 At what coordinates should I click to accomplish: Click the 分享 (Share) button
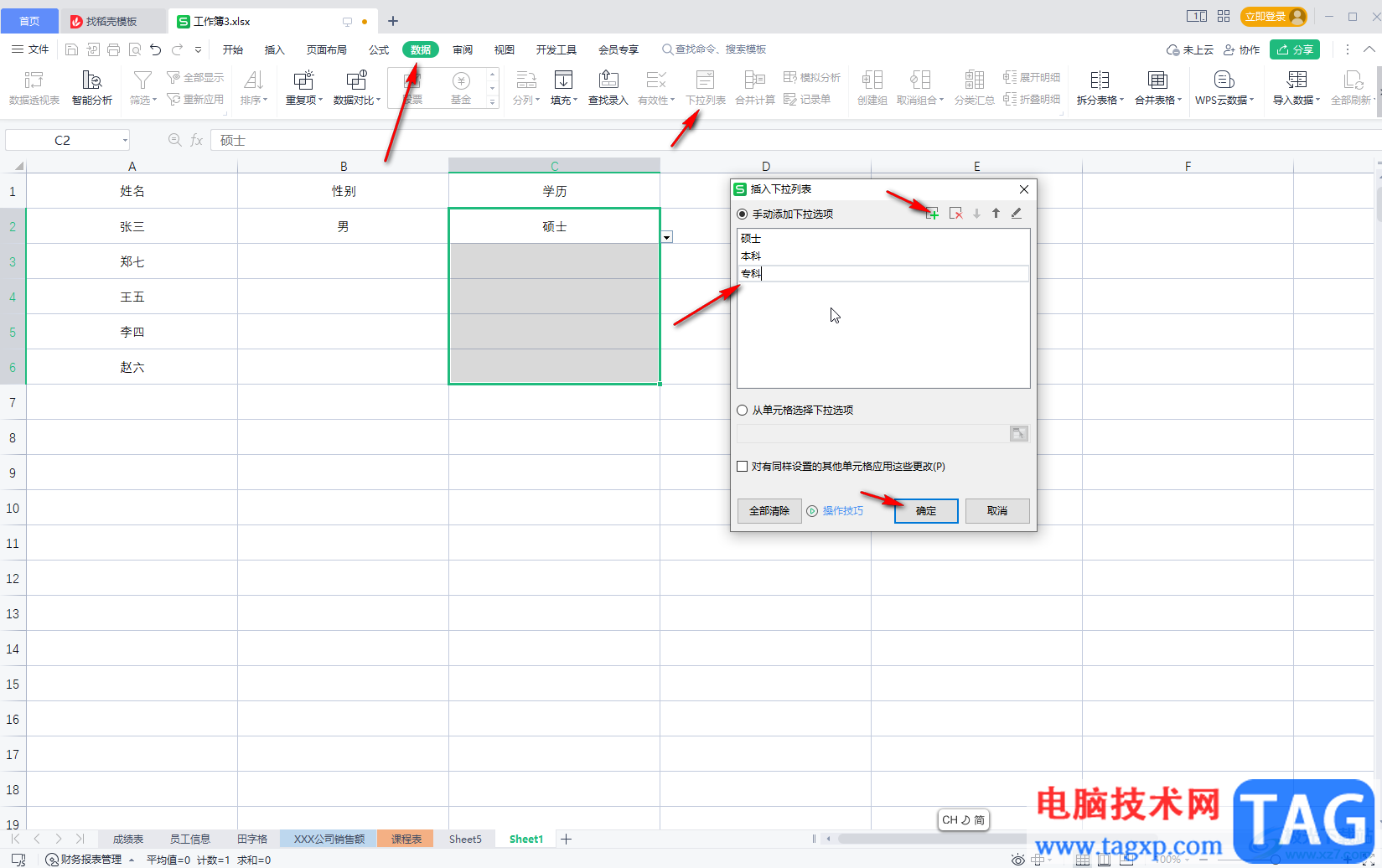[x=1295, y=49]
